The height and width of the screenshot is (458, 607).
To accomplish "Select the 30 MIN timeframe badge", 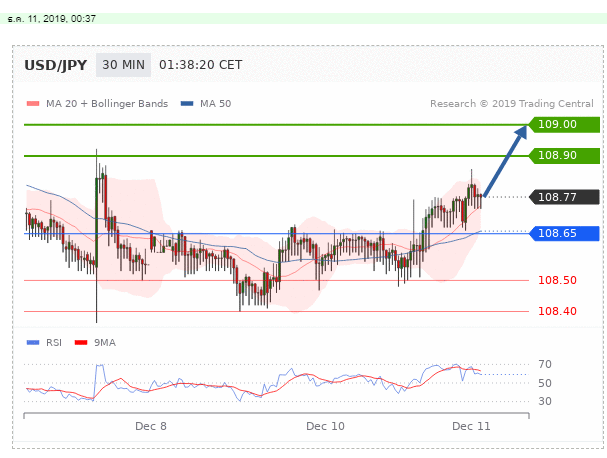I will [123, 65].
